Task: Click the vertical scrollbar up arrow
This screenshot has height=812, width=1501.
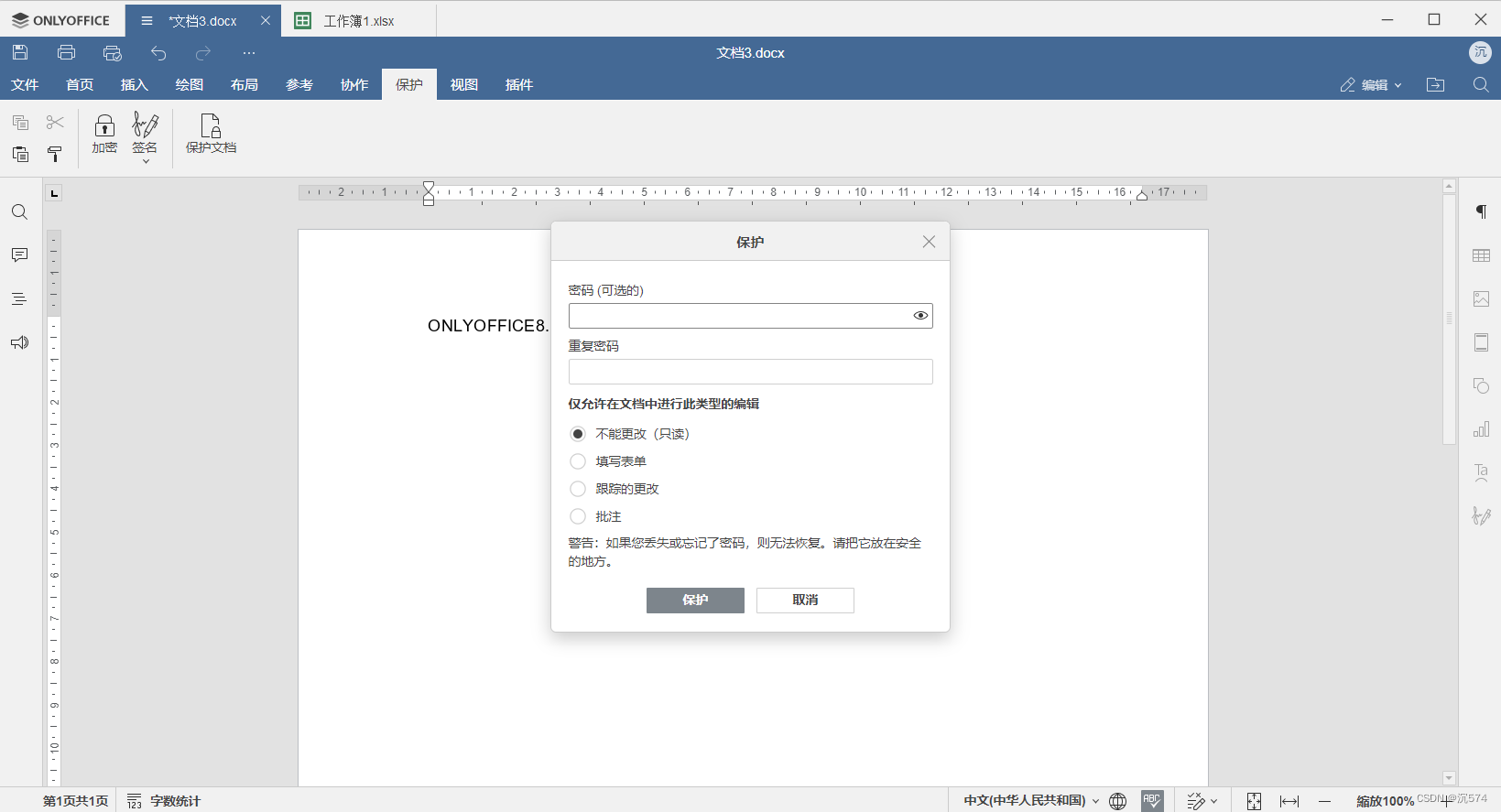Action: tap(1449, 186)
